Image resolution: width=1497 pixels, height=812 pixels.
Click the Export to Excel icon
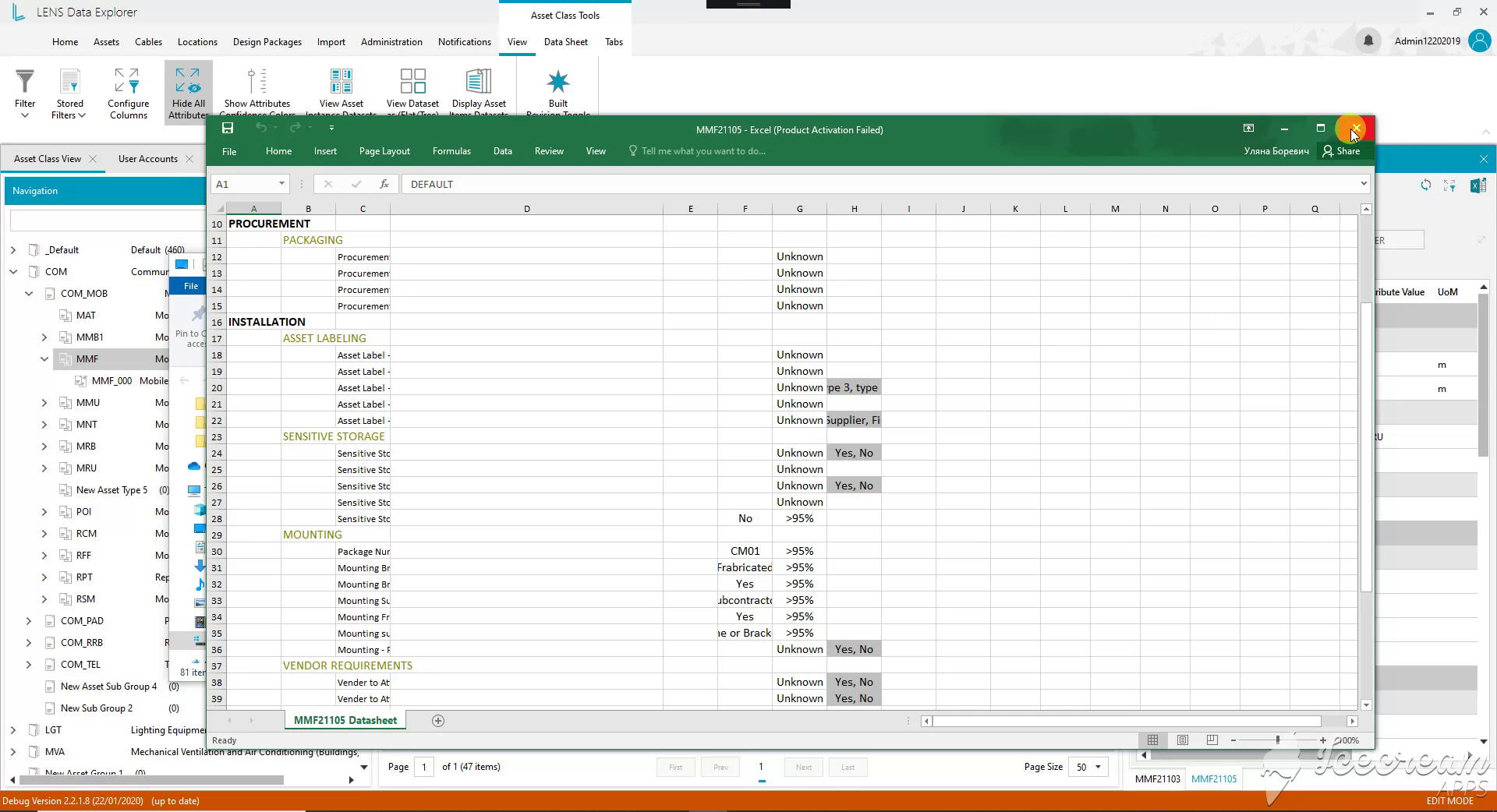[x=1478, y=185]
